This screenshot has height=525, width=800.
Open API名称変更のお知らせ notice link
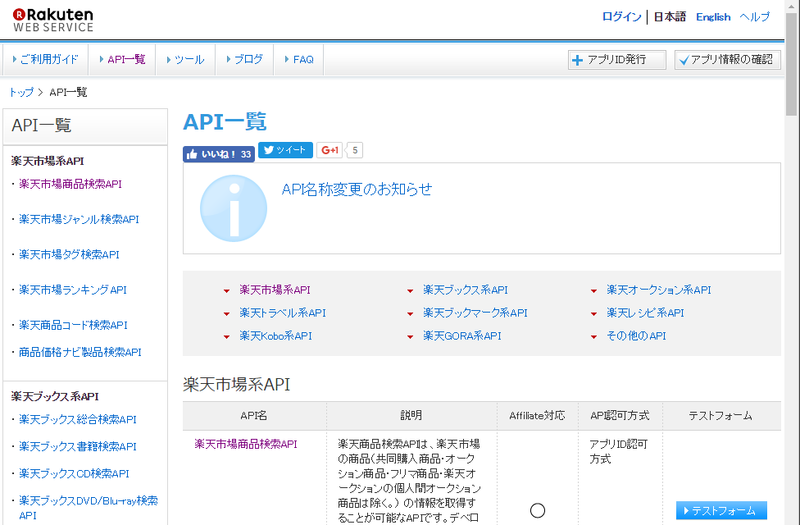[x=357, y=189]
